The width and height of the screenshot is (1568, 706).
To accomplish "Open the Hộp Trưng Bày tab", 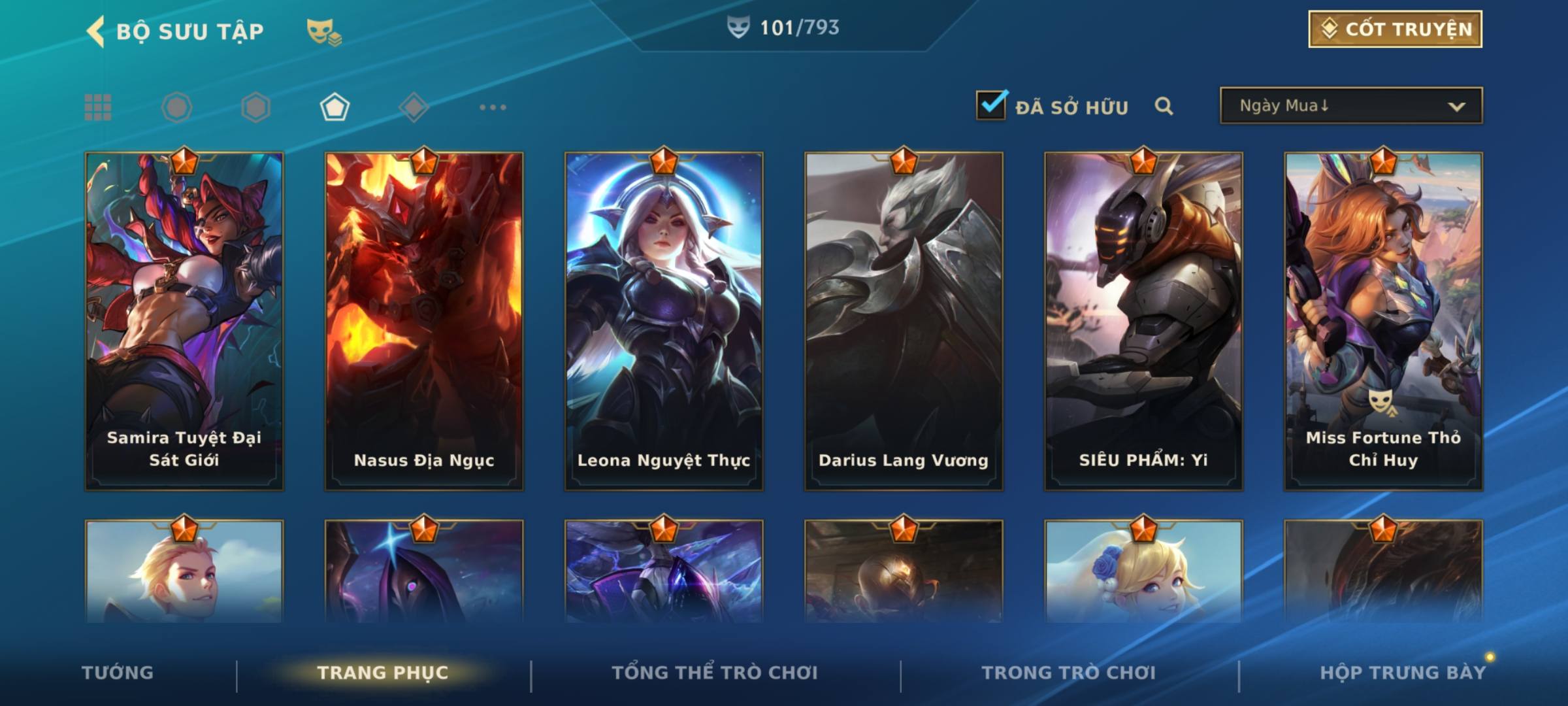I will (1403, 673).
